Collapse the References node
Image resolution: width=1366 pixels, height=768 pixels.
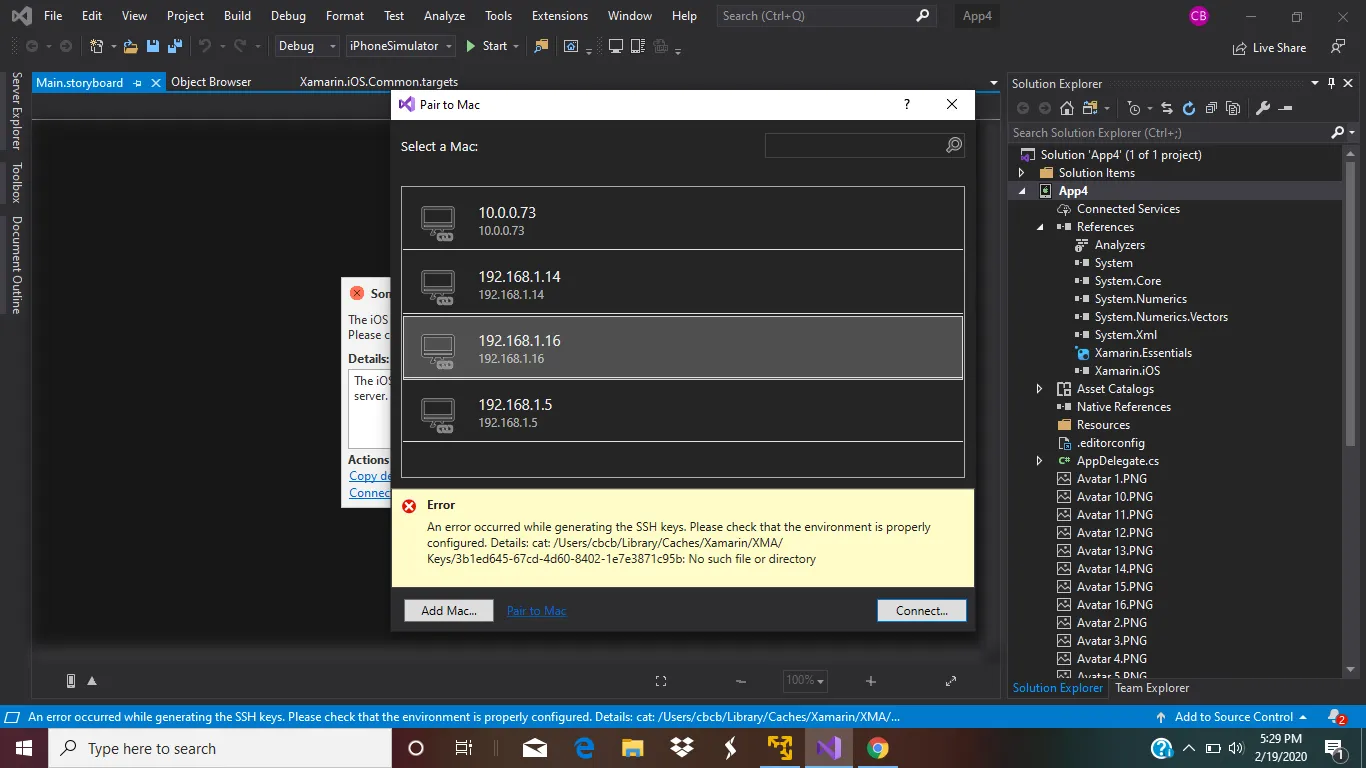(x=1039, y=227)
